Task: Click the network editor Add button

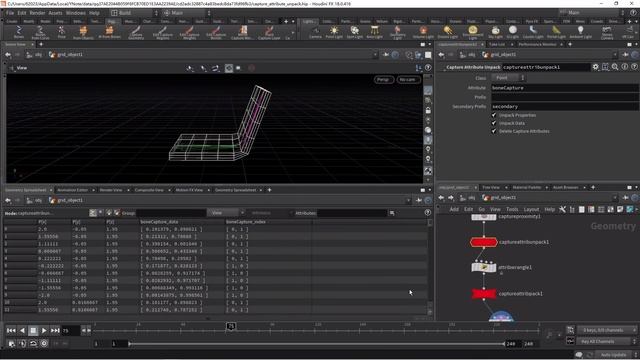Action: 454,209
